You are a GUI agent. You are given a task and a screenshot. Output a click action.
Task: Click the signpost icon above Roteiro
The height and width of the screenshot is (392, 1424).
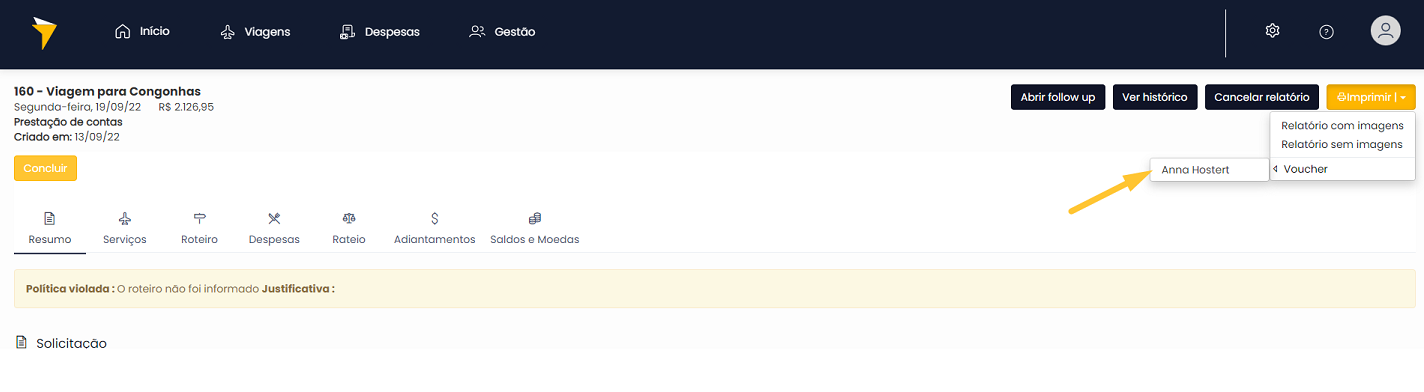(x=200, y=218)
